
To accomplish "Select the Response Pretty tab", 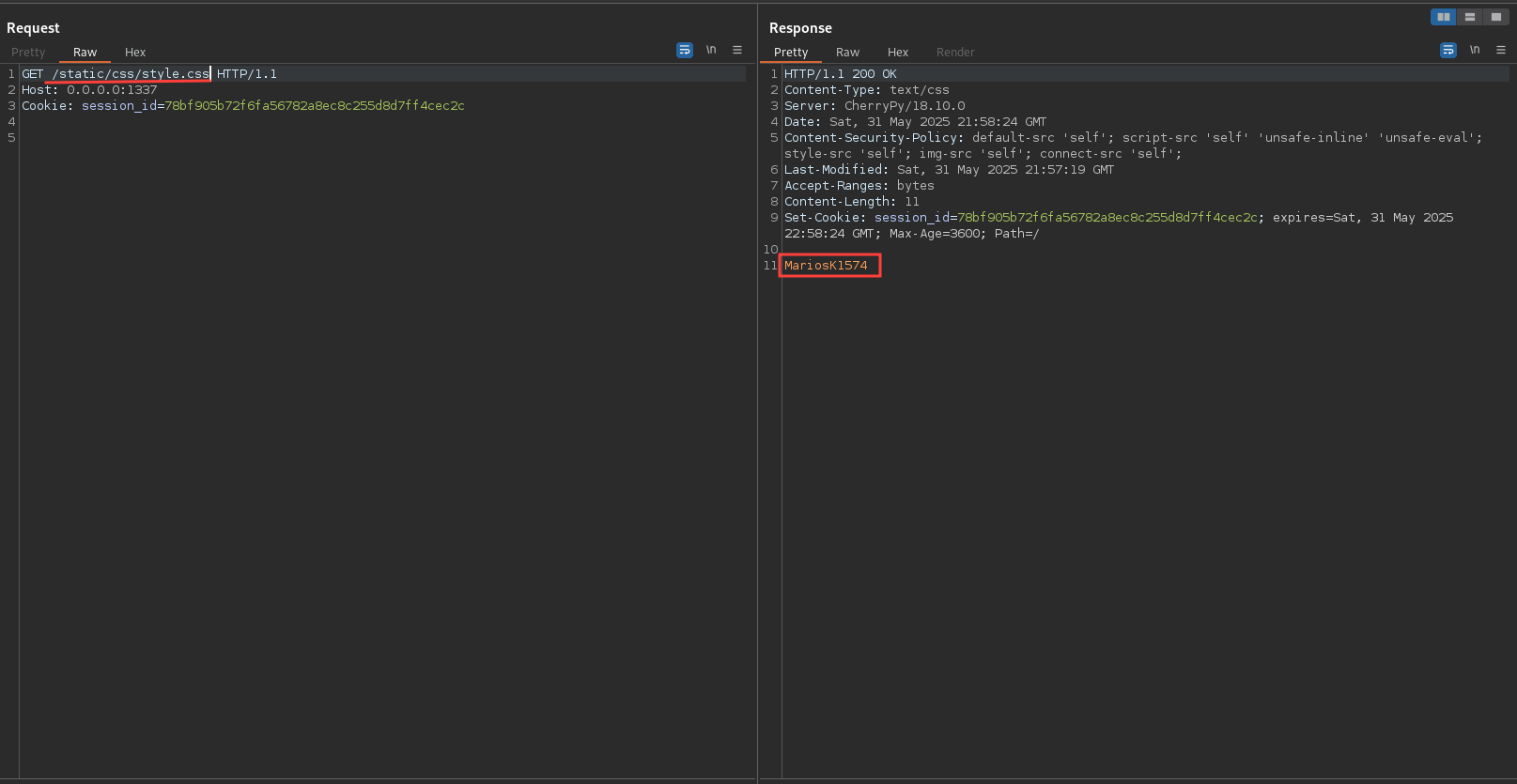I will pos(791,53).
